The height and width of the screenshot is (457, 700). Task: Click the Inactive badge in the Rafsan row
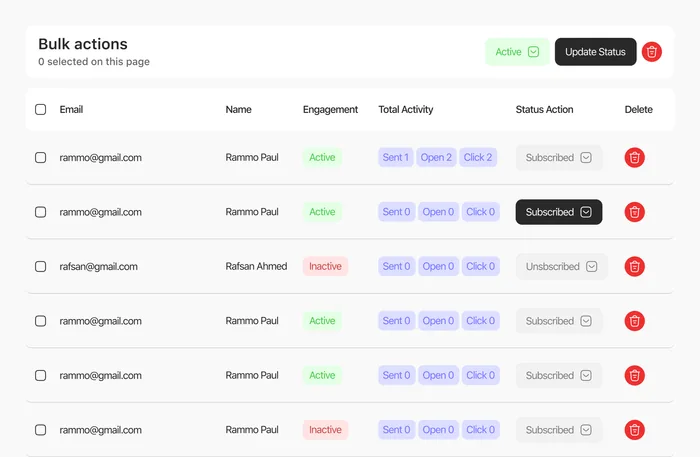325,266
